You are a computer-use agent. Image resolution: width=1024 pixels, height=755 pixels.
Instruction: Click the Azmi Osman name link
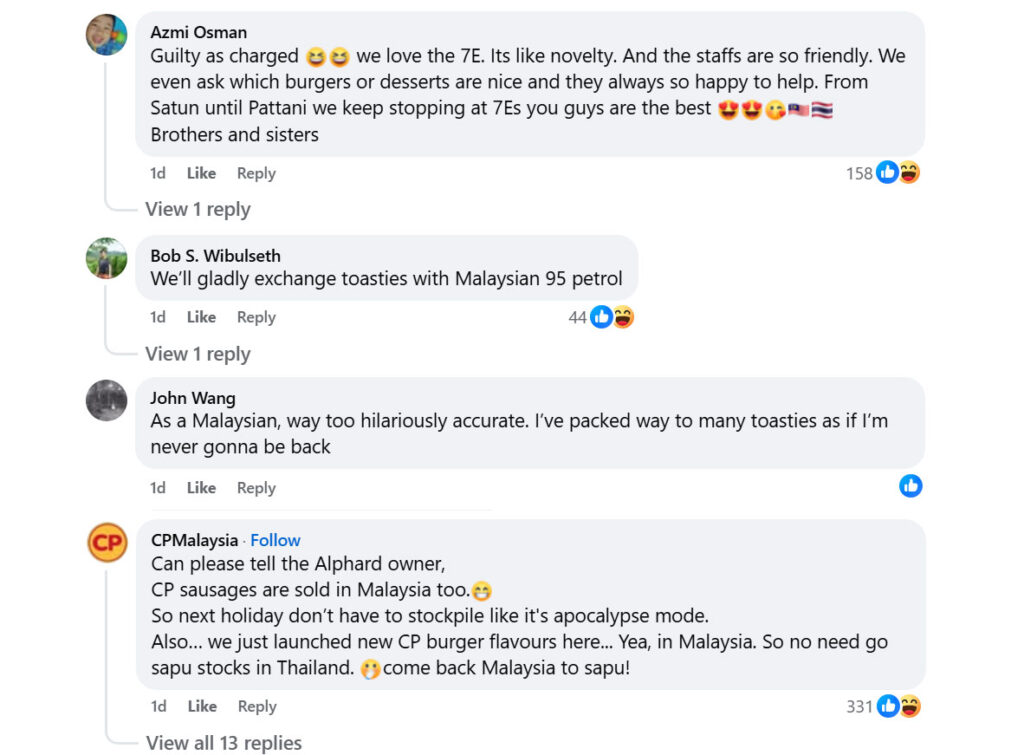[x=199, y=31]
